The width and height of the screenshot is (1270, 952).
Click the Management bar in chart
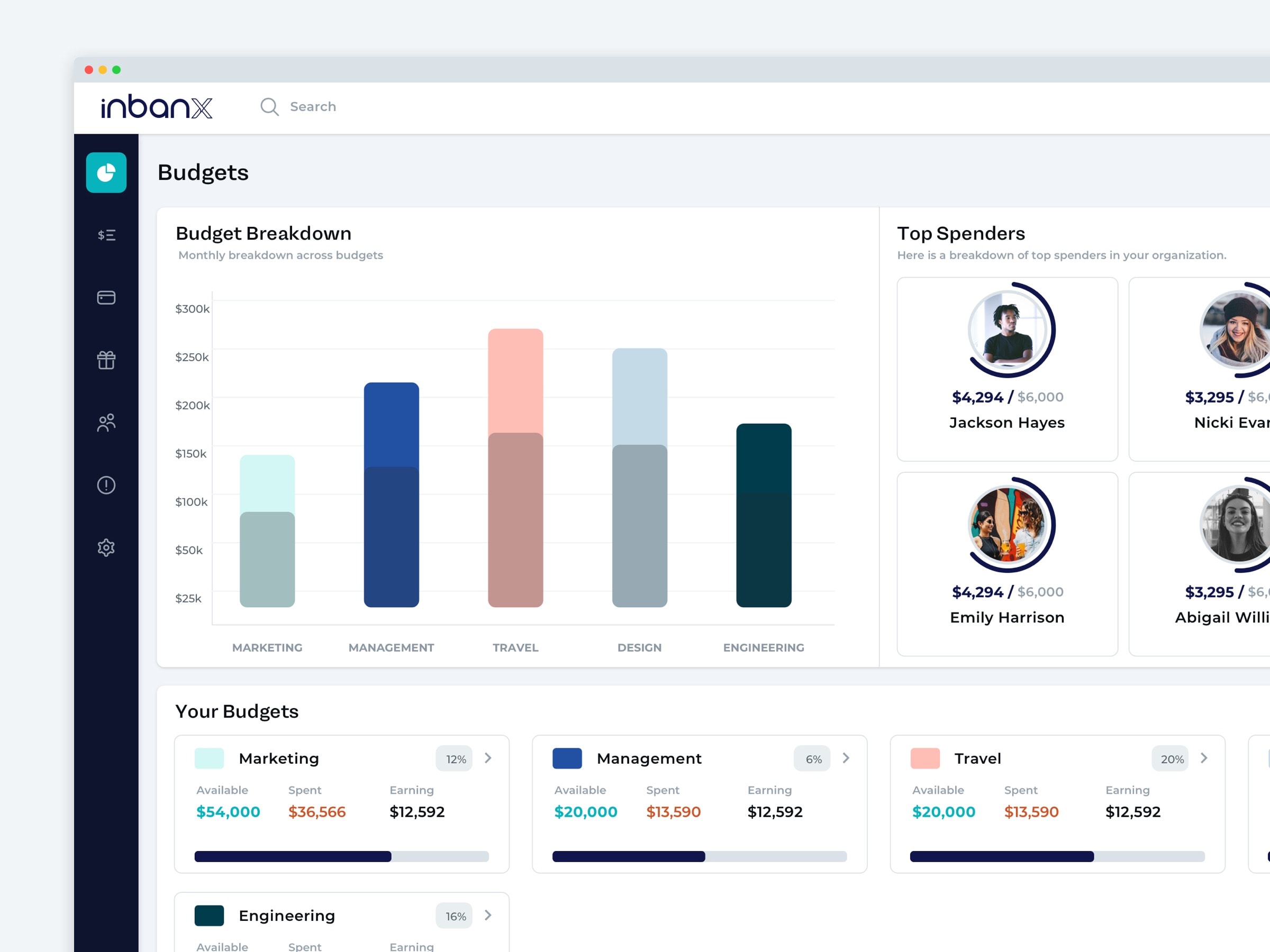pos(392,495)
